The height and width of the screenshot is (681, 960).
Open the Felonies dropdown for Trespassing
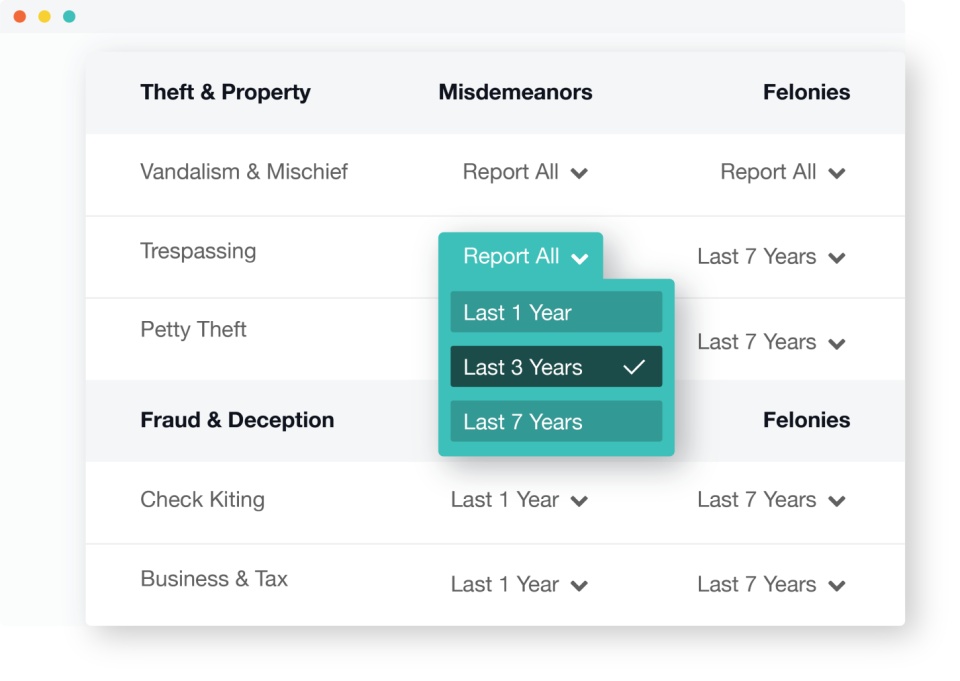point(771,256)
